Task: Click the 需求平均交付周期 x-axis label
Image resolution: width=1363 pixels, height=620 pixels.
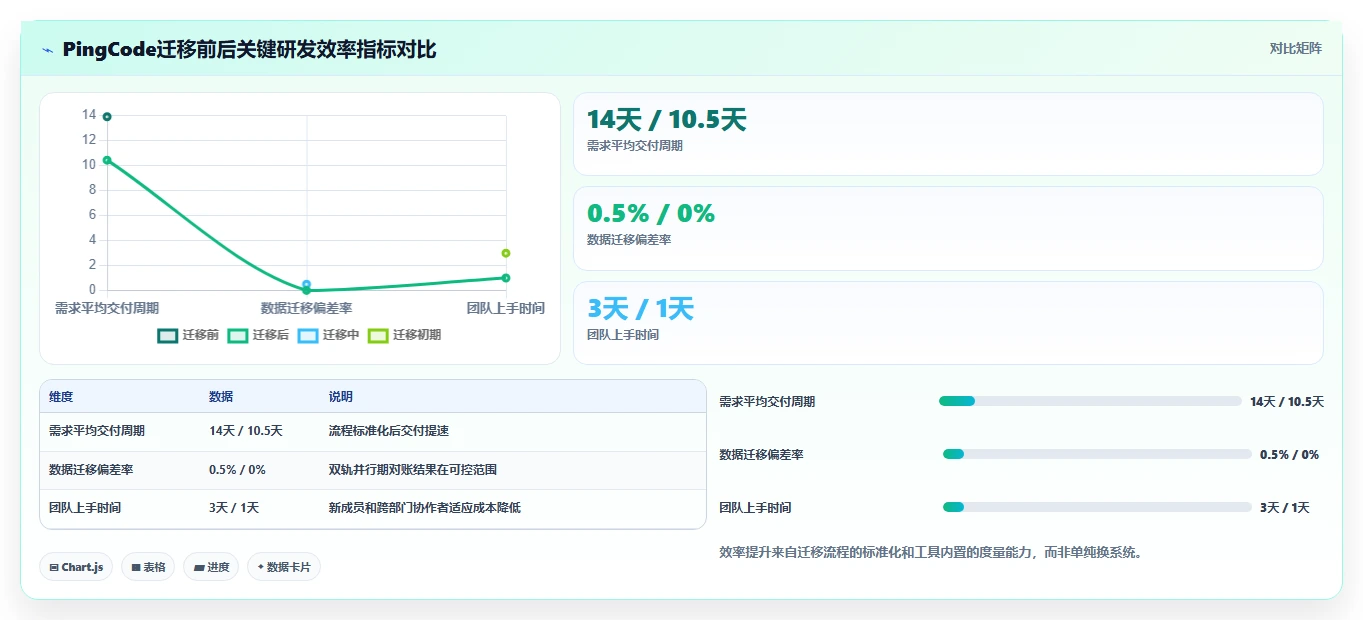Action: [107, 308]
